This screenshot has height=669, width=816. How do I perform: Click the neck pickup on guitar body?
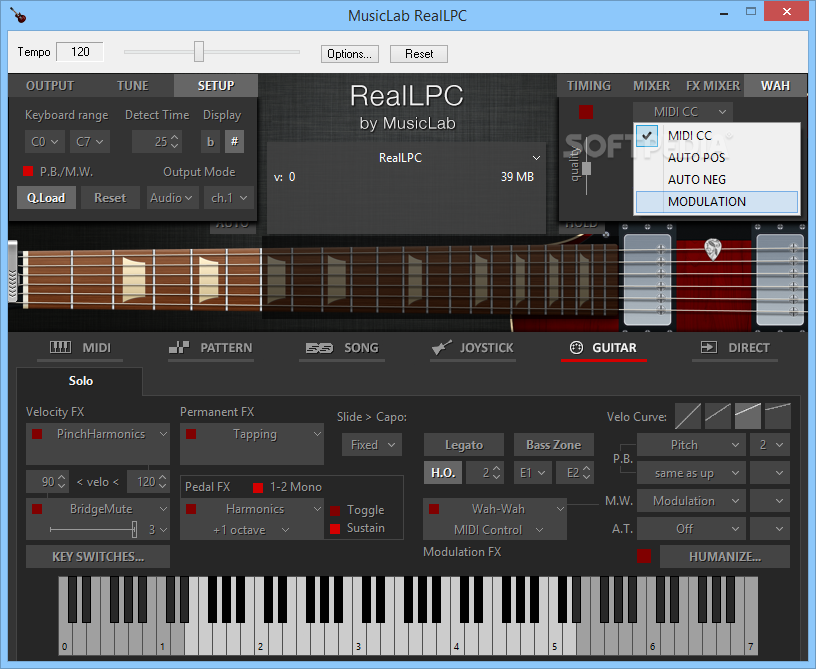[647, 279]
